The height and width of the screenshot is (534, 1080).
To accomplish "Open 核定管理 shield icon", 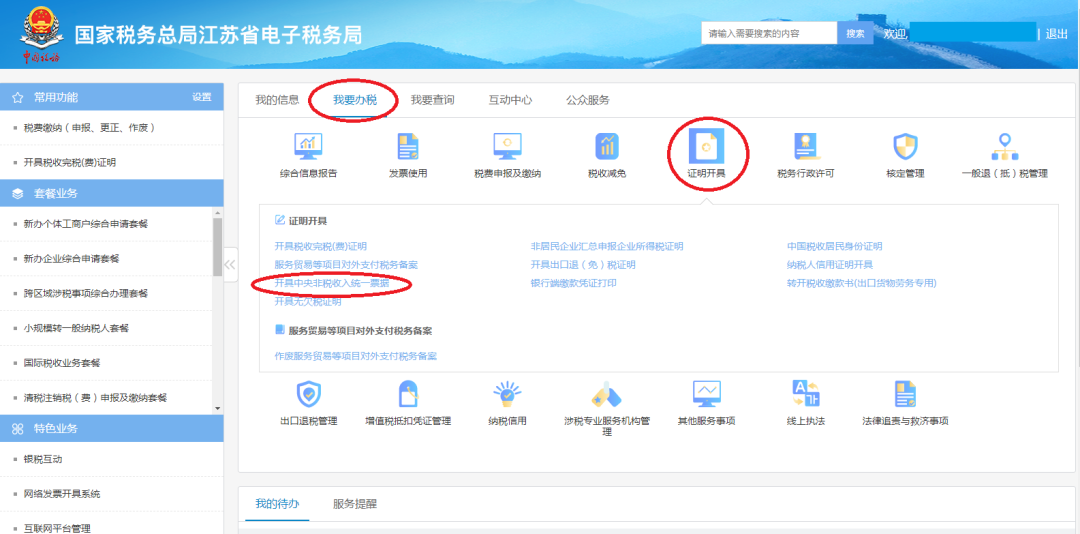I will (904, 146).
